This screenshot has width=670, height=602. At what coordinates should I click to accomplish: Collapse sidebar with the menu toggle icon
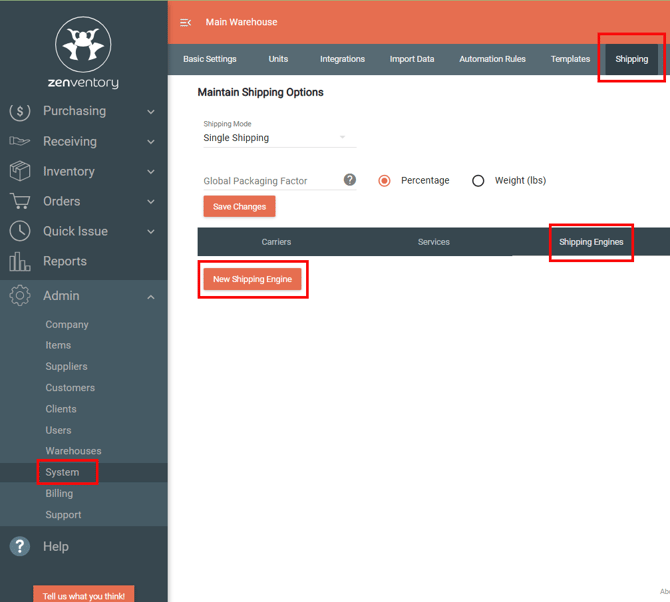pos(185,22)
